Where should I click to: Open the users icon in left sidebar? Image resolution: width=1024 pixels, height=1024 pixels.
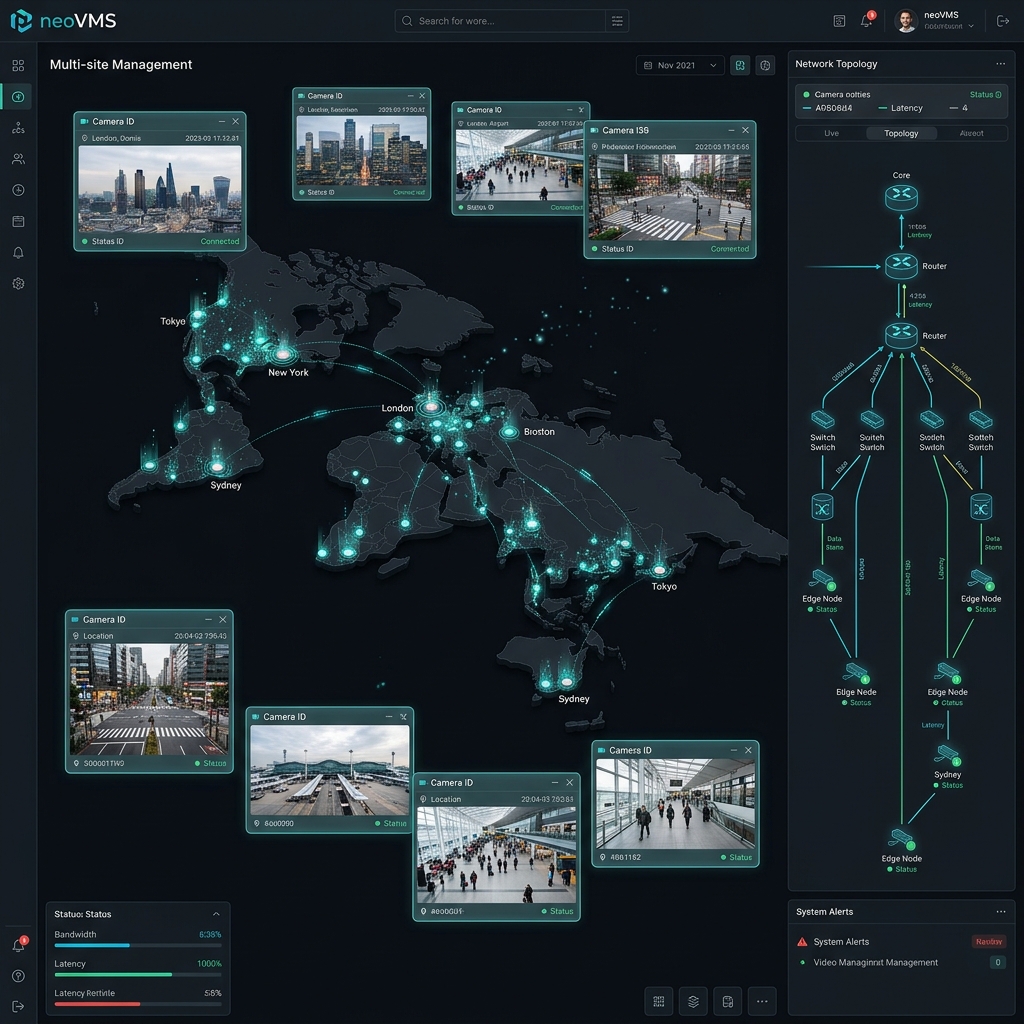click(18, 159)
